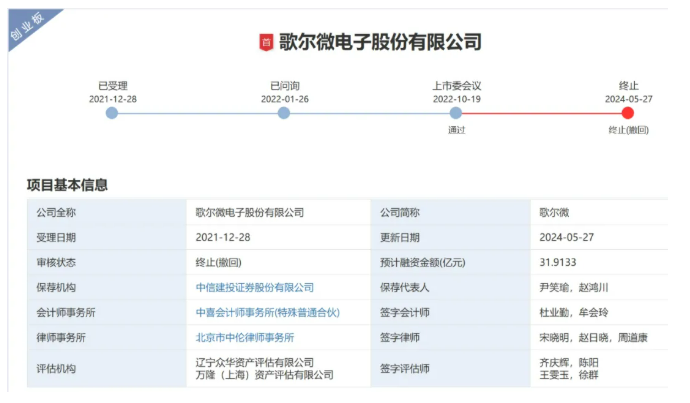Click the 公司简称 label cell
Screen dimensions: 690x403
point(451,212)
